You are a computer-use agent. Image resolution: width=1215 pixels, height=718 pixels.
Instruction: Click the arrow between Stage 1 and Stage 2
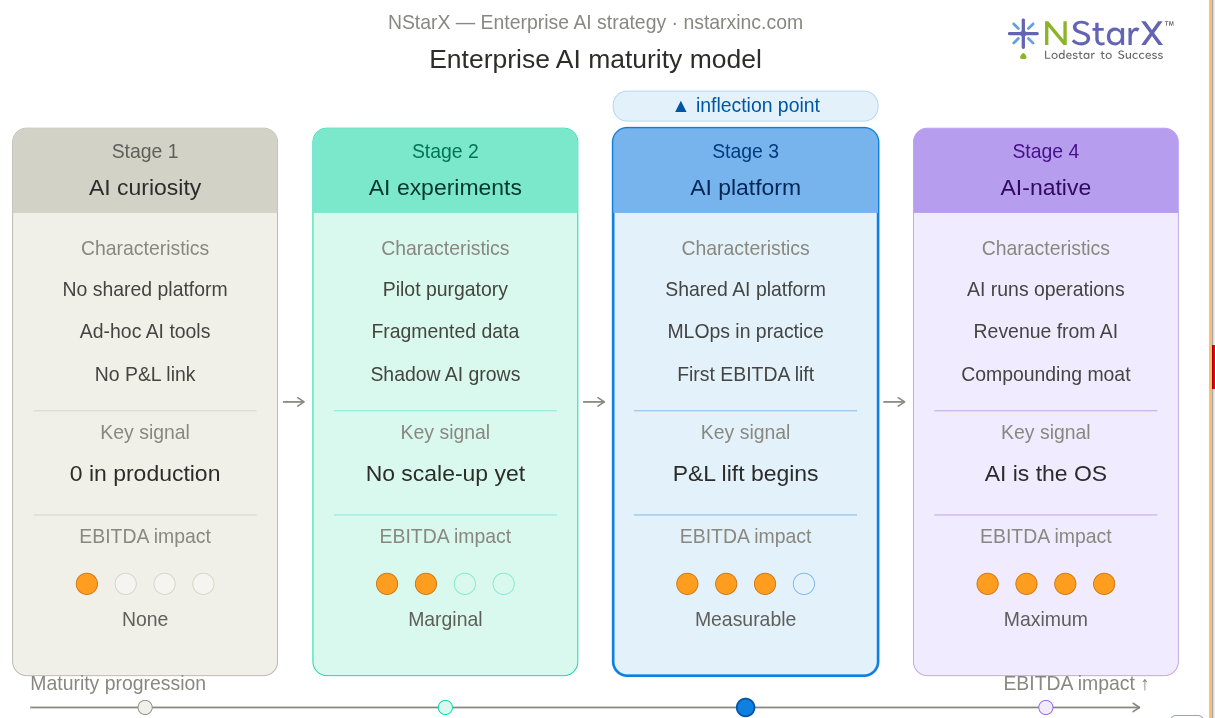[294, 402]
